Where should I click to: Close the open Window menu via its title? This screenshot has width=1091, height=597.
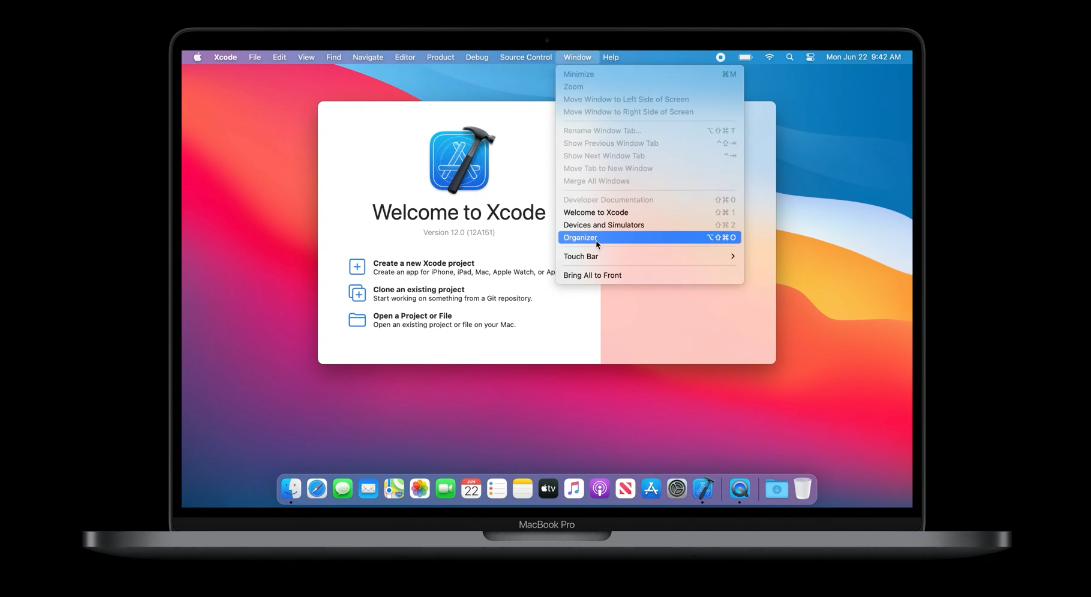tap(578, 57)
